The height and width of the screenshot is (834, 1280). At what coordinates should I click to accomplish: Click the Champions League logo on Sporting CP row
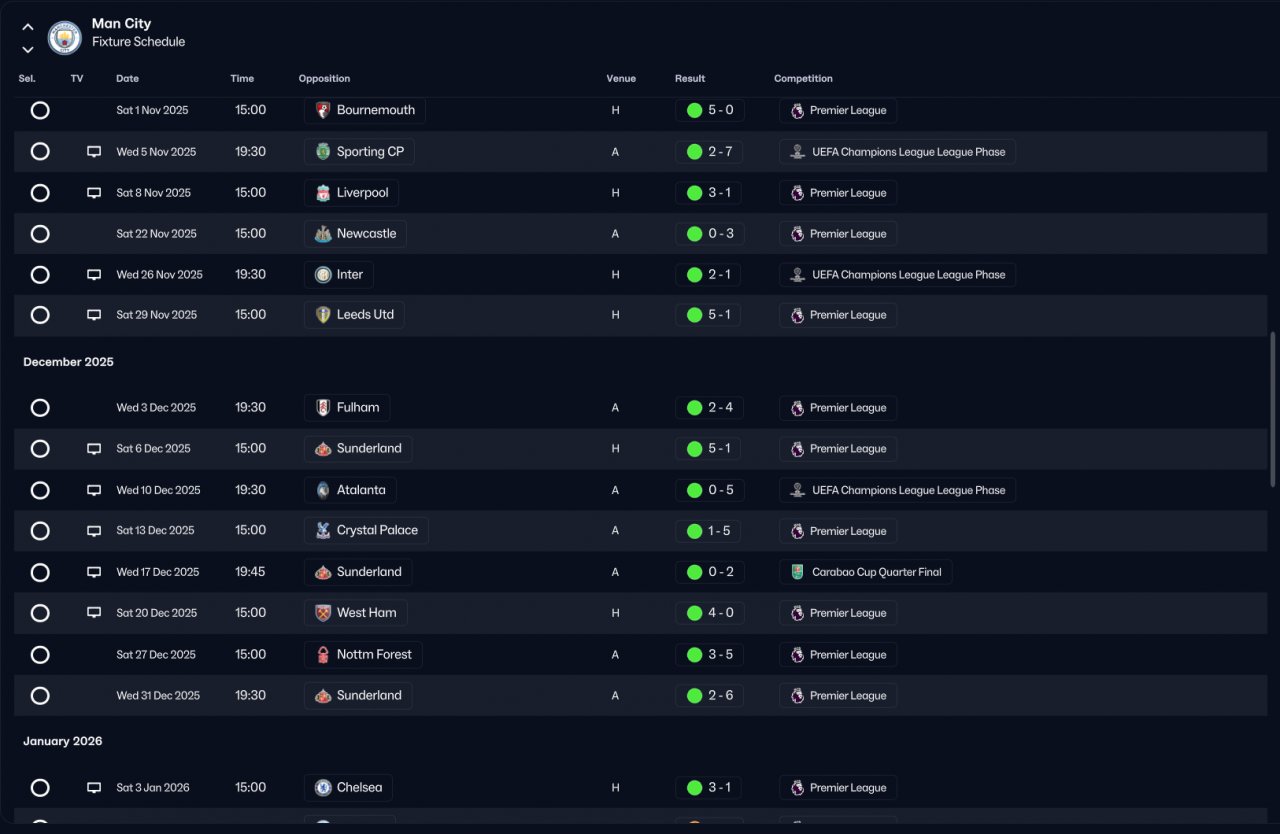[797, 152]
